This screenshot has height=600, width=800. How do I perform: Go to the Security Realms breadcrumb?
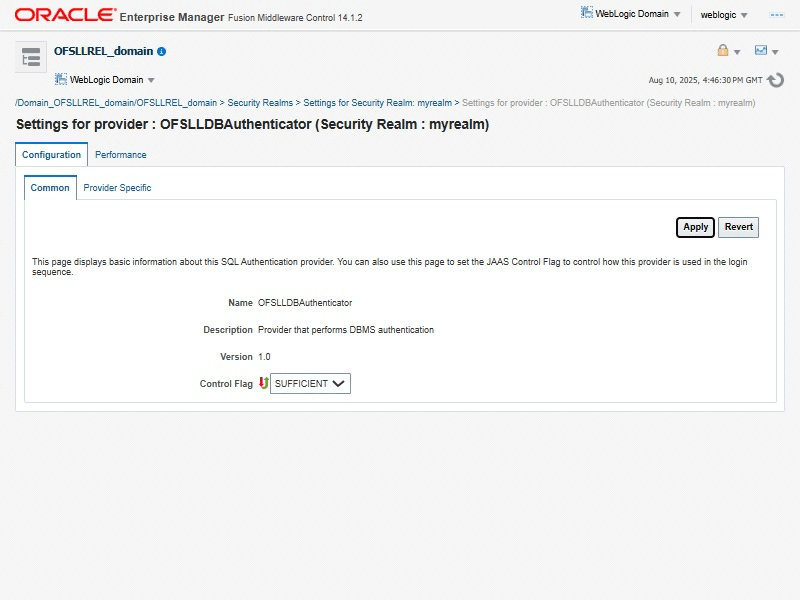[x=260, y=103]
